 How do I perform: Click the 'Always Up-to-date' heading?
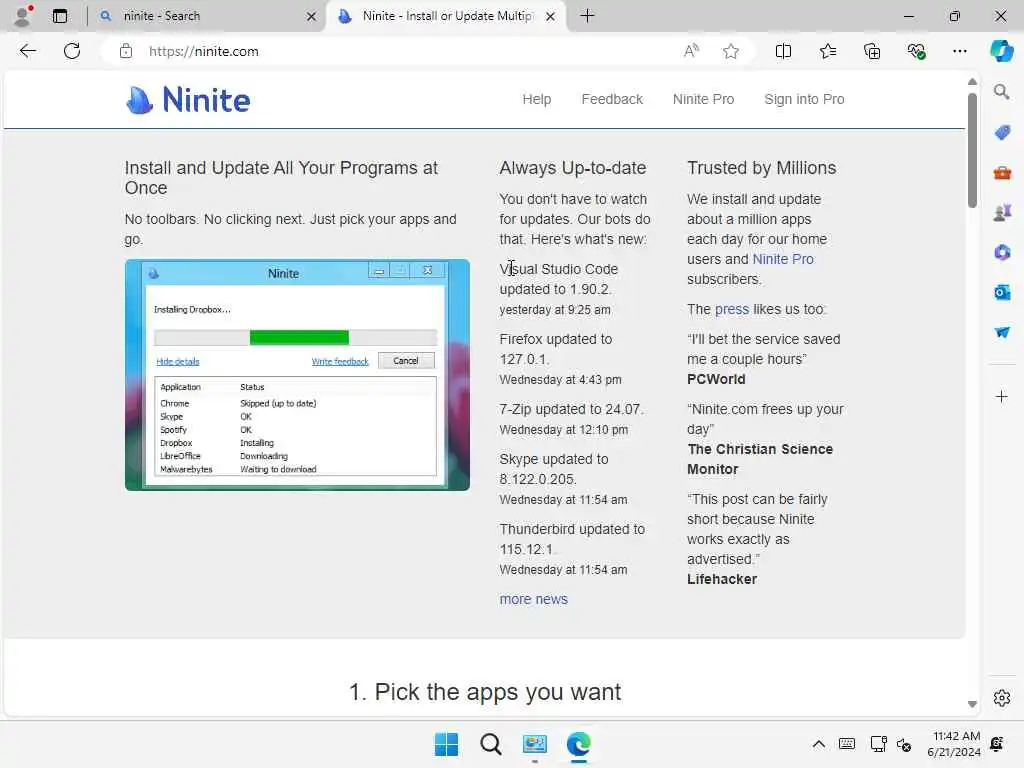point(573,168)
